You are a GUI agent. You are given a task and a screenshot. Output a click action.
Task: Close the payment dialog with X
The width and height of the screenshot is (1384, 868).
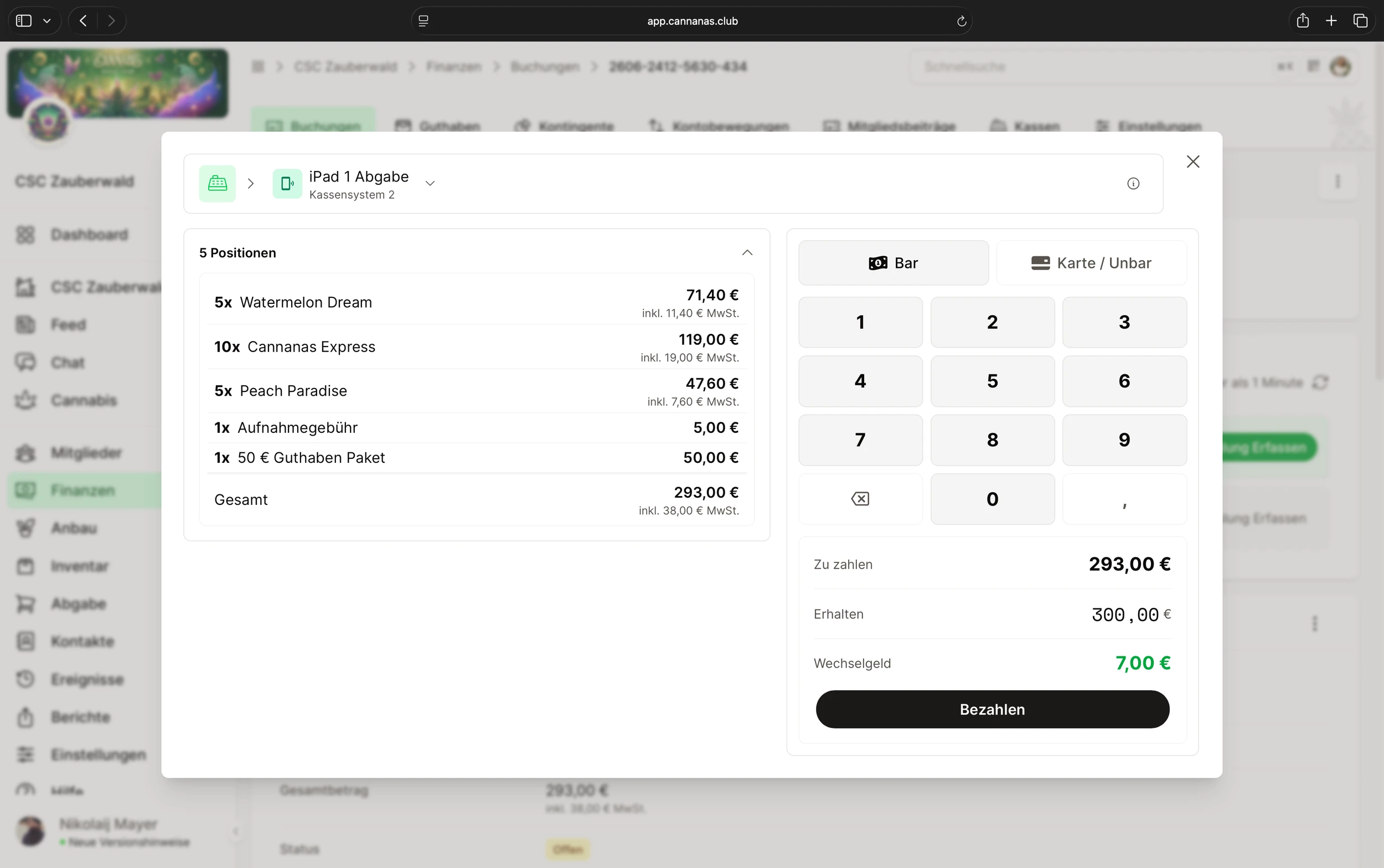[x=1193, y=162]
